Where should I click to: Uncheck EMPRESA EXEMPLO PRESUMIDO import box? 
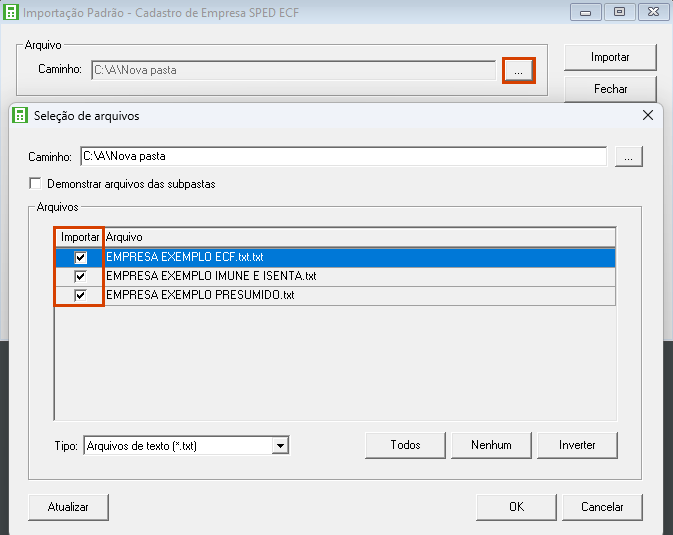tap(80, 295)
